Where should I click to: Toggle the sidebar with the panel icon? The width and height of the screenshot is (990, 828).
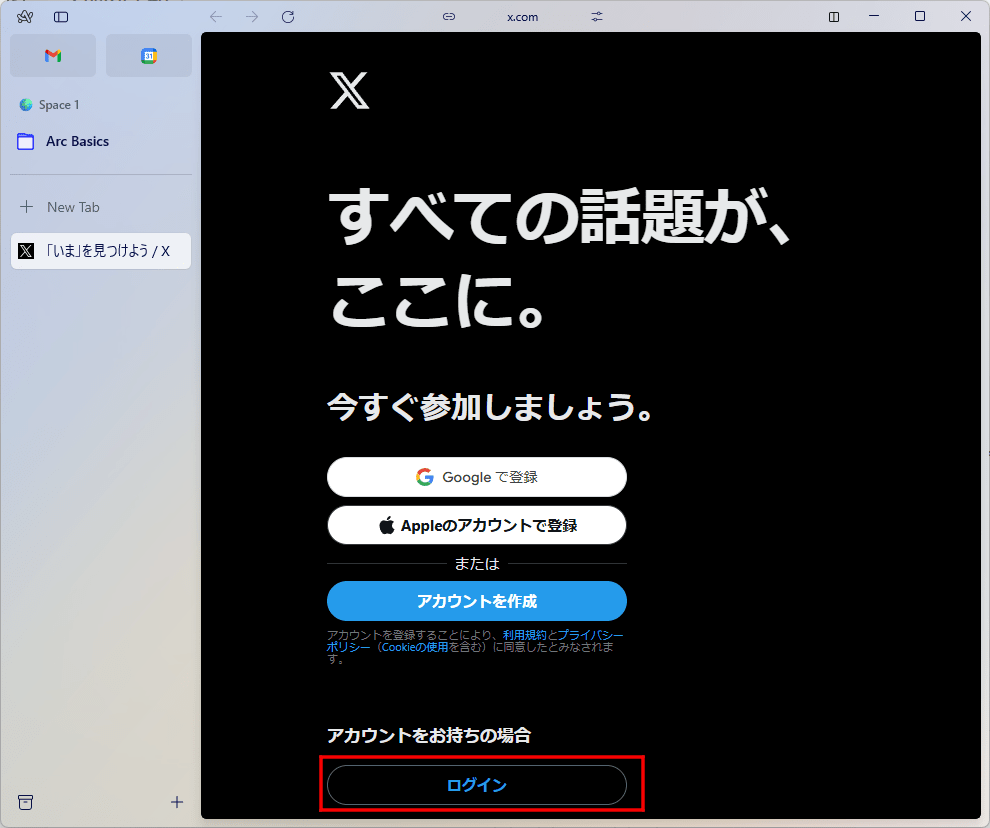tap(61, 16)
